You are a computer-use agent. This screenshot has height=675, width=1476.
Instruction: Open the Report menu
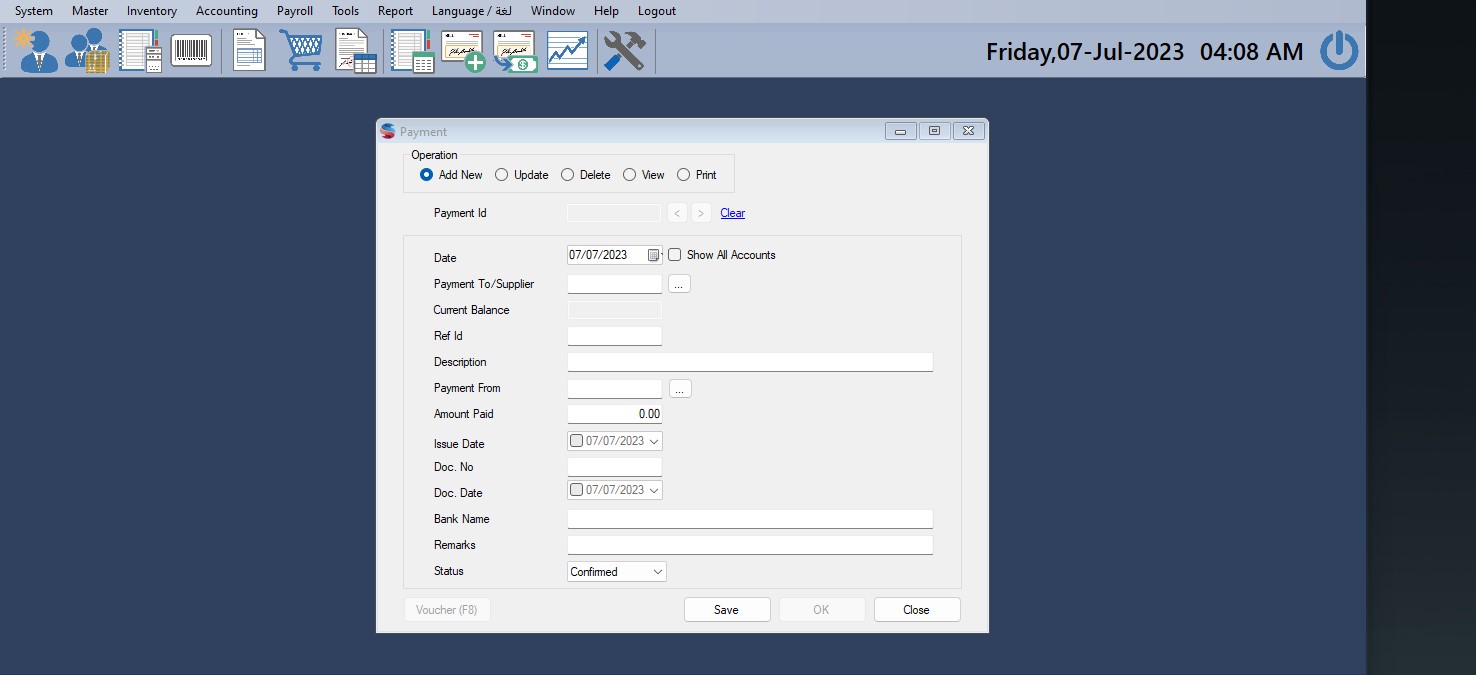pos(396,11)
